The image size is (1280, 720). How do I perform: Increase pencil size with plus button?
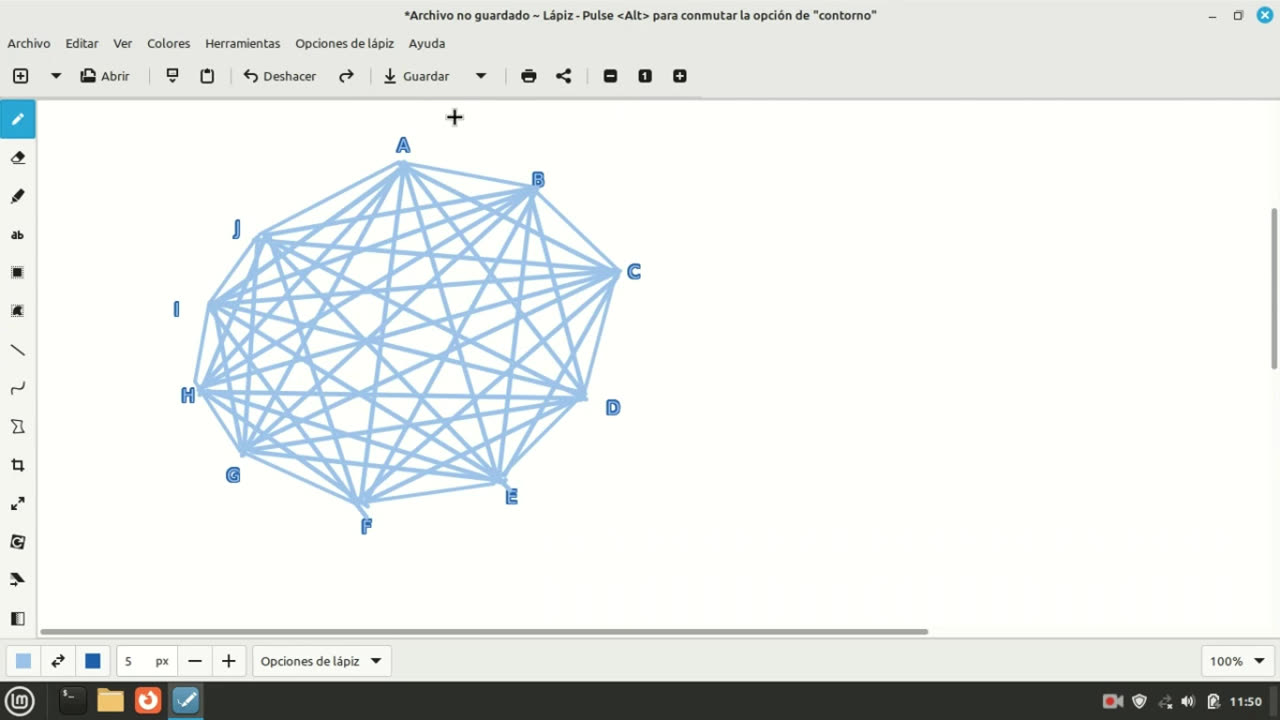(x=229, y=661)
